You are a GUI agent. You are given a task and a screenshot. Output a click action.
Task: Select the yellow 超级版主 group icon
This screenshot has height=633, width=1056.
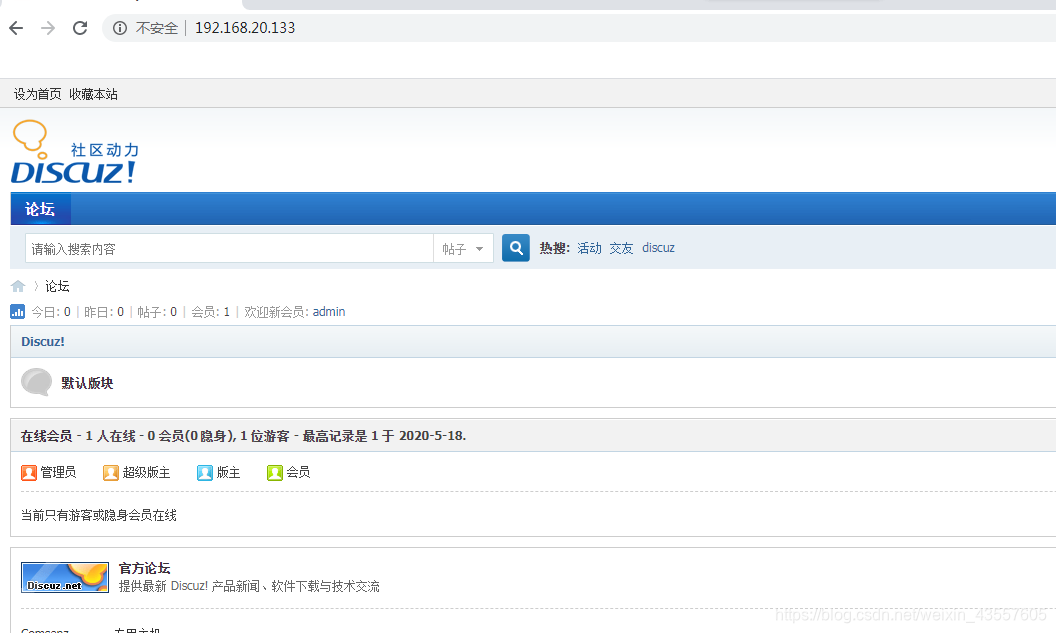(110, 472)
